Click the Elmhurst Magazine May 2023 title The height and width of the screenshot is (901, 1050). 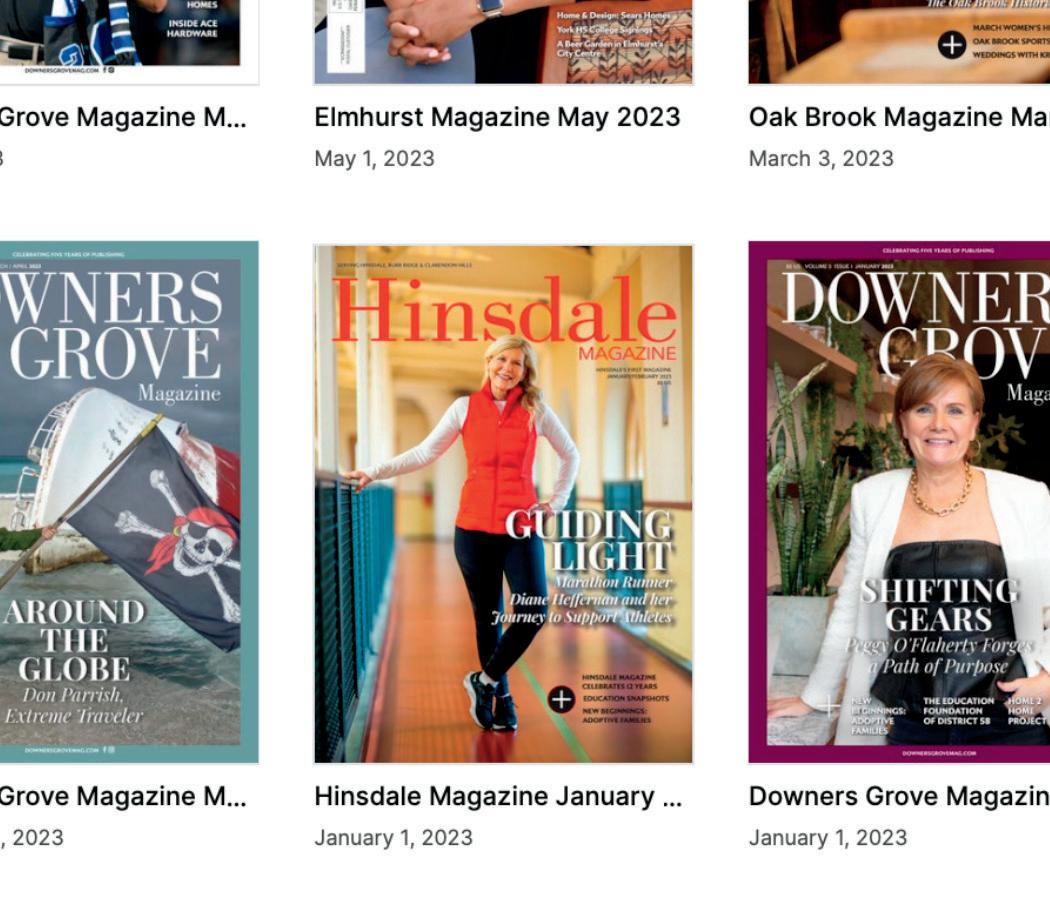[x=497, y=117]
